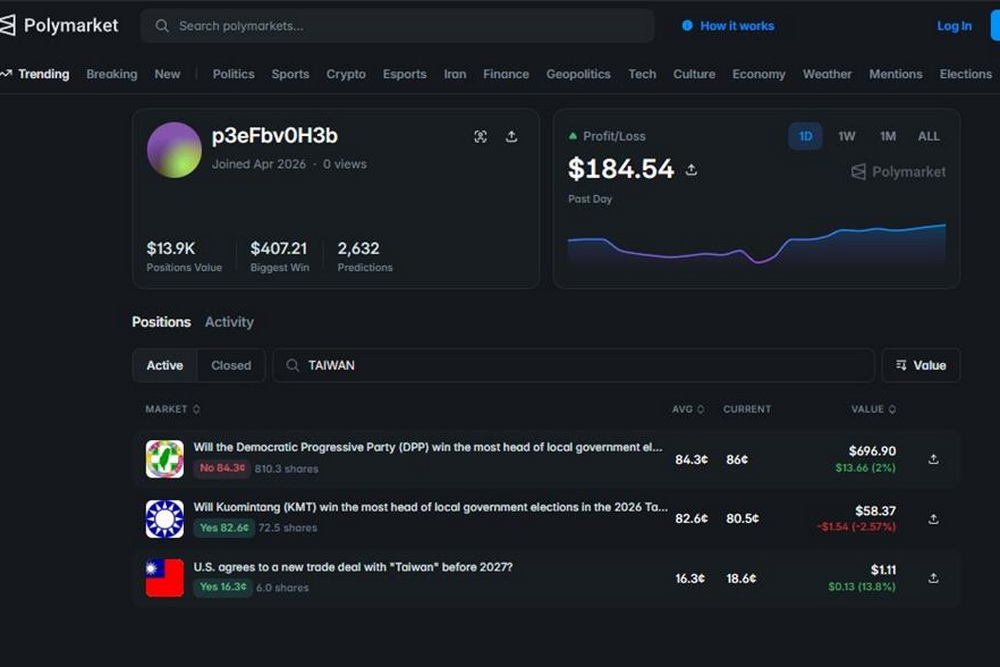Open the Weather category
1000x667 pixels.
click(827, 74)
